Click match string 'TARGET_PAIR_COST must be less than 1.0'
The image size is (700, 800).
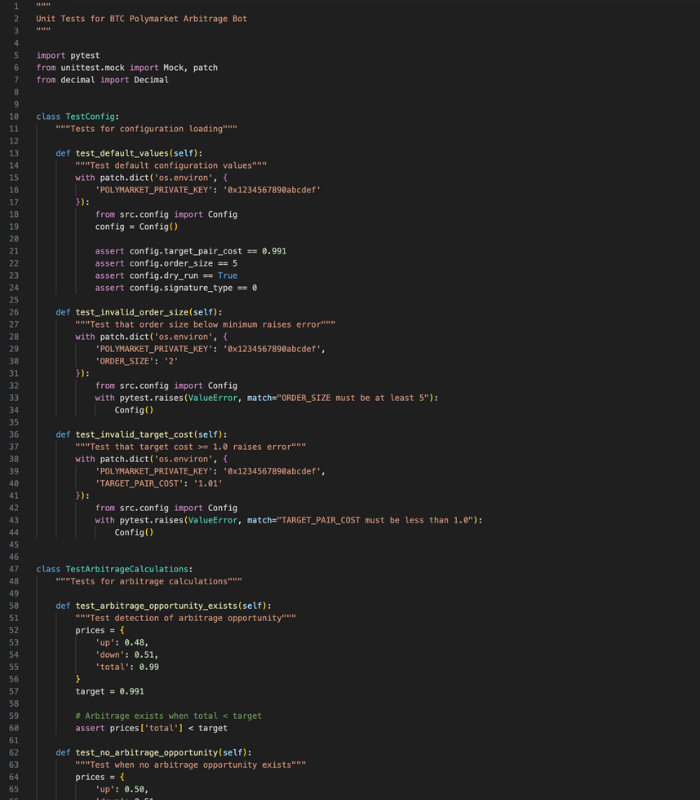pos(374,520)
